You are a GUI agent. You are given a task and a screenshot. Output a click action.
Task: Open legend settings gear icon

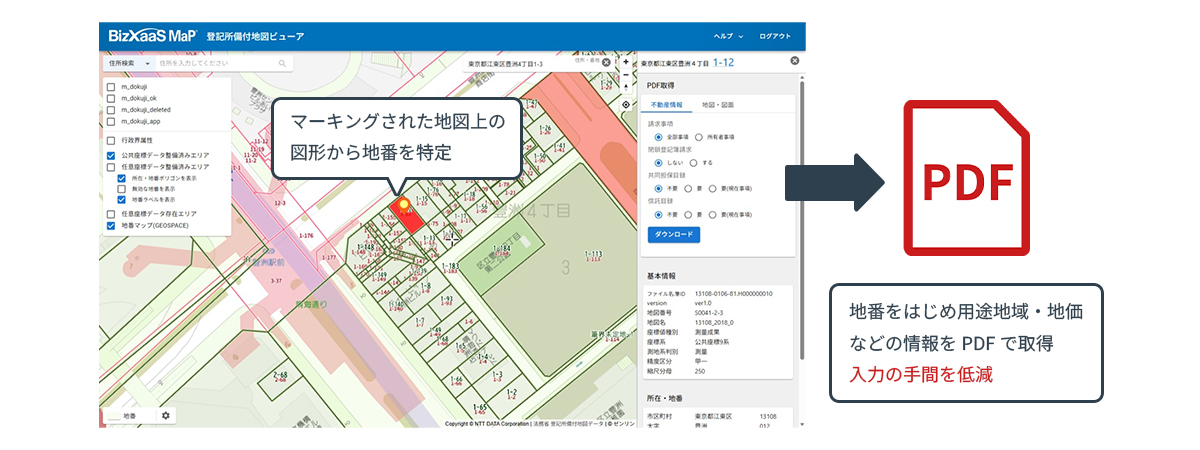[166, 415]
